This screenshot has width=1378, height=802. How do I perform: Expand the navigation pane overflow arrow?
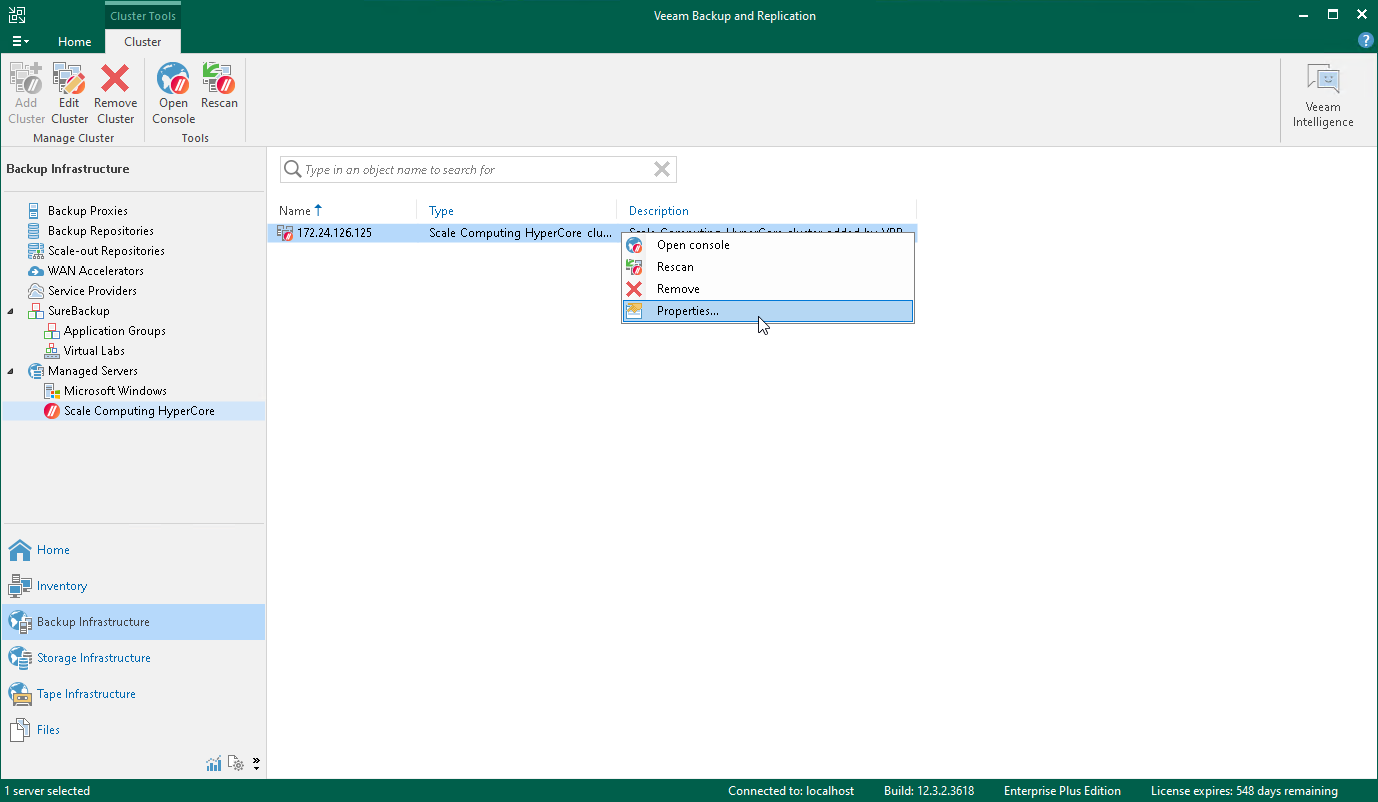(256, 764)
